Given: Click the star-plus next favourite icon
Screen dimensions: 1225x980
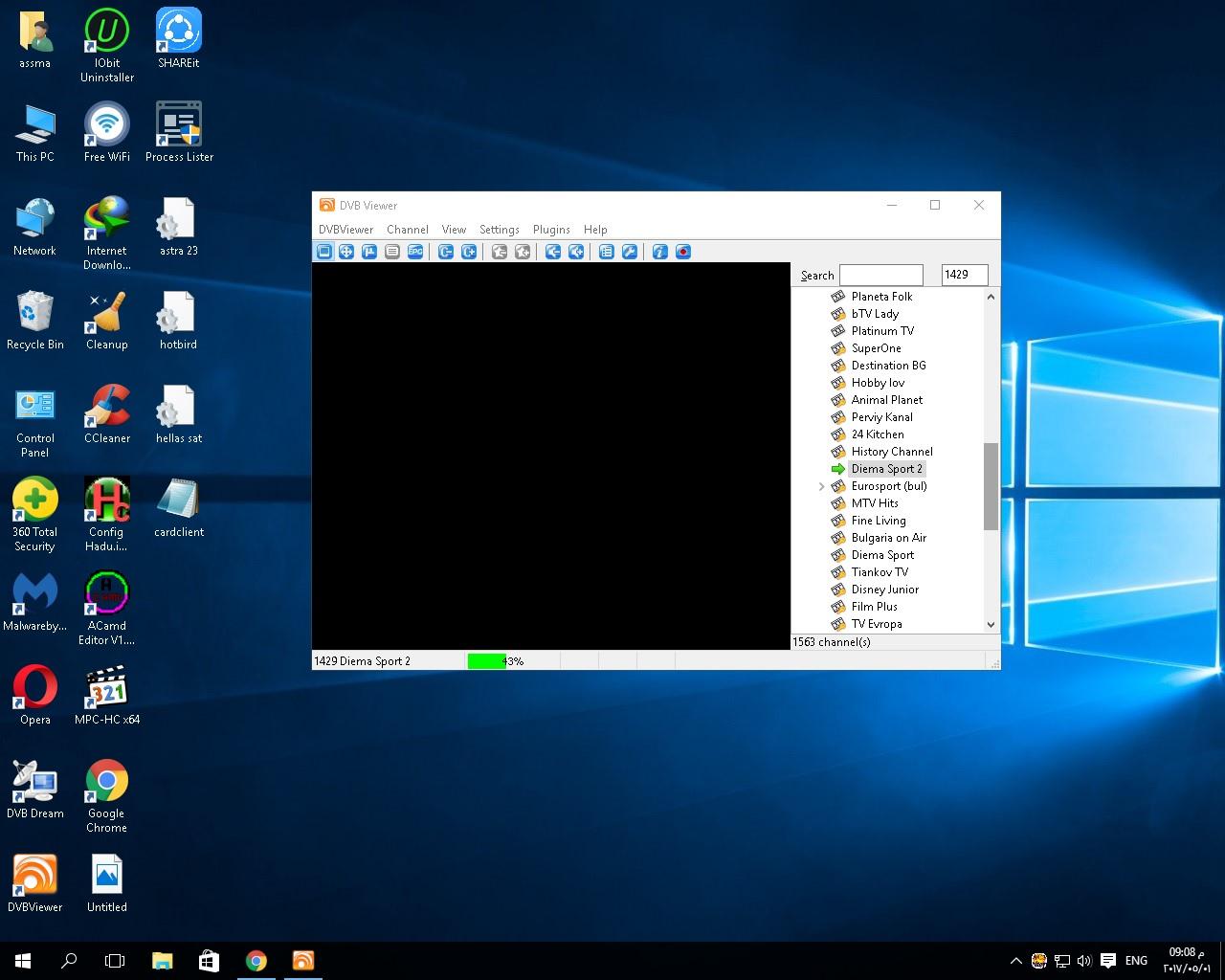Looking at the screenshot, I should pyautogui.click(x=523, y=252).
